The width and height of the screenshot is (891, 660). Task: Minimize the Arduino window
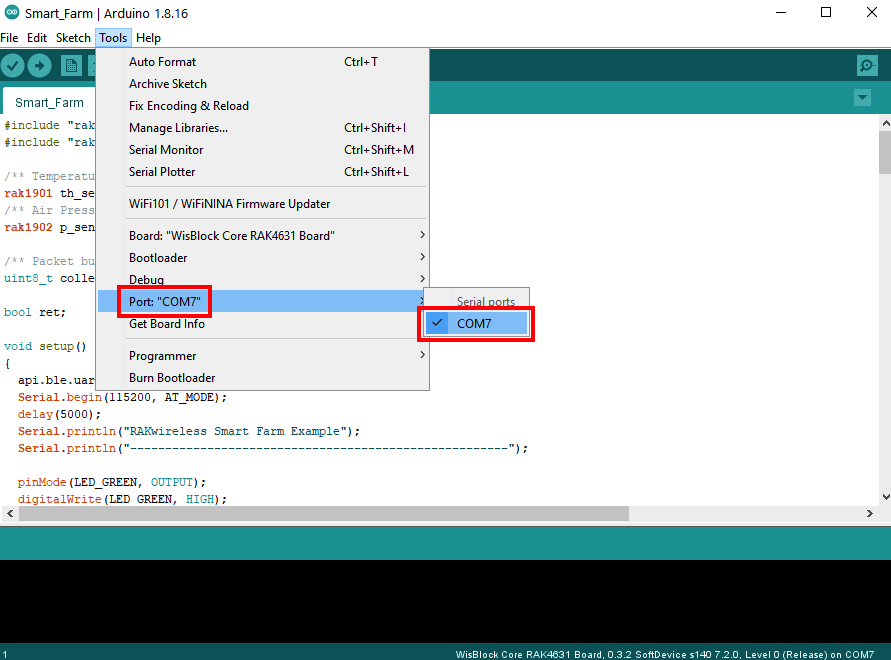[781, 13]
